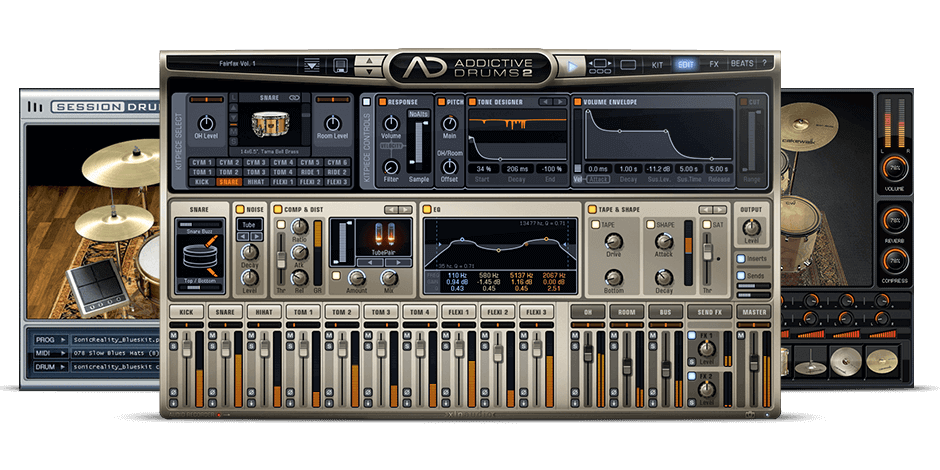This screenshot has height=470, width=940.
Task: Click the FX 1 Level knob
Action: coord(707,349)
